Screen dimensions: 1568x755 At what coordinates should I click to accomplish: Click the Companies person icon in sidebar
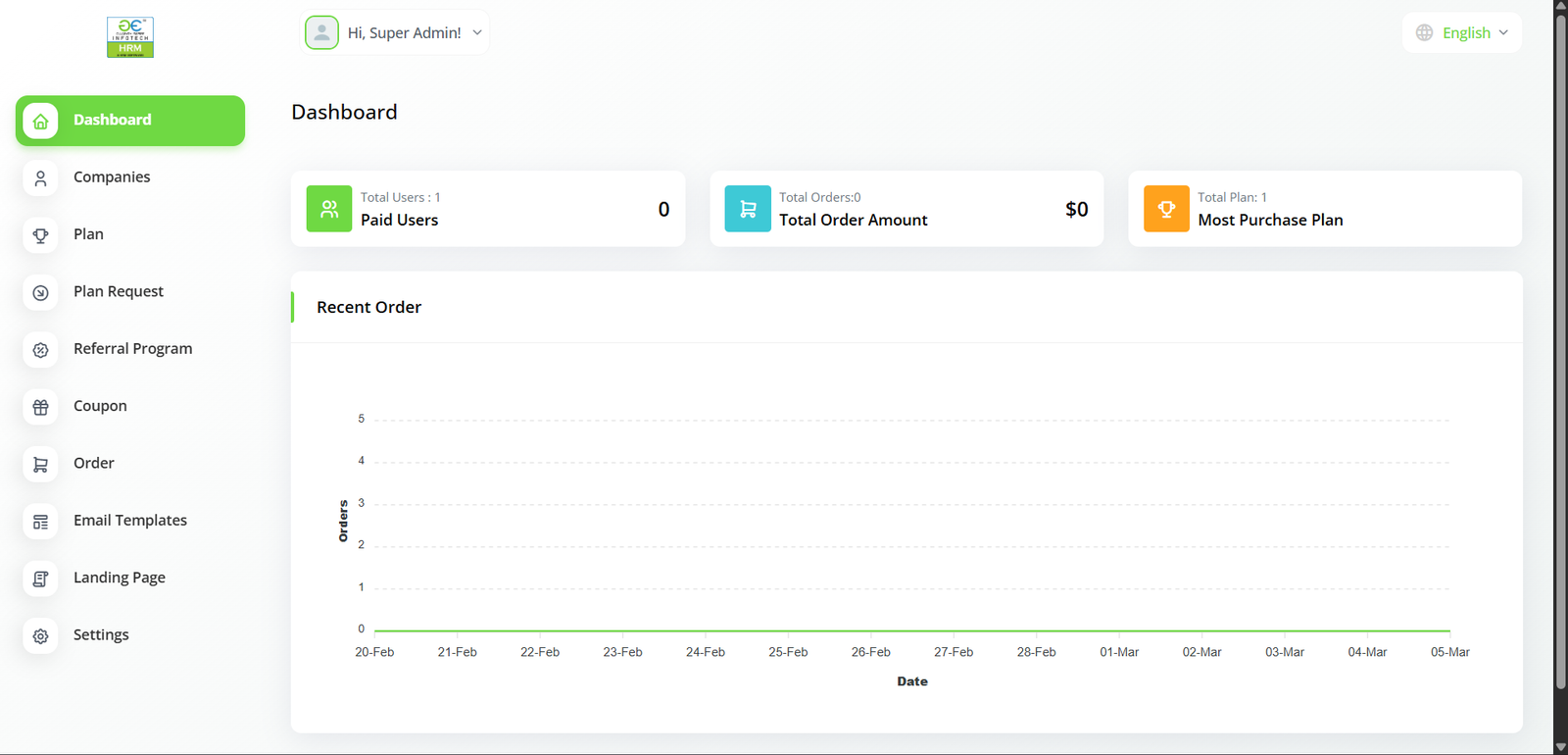(x=40, y=178)
